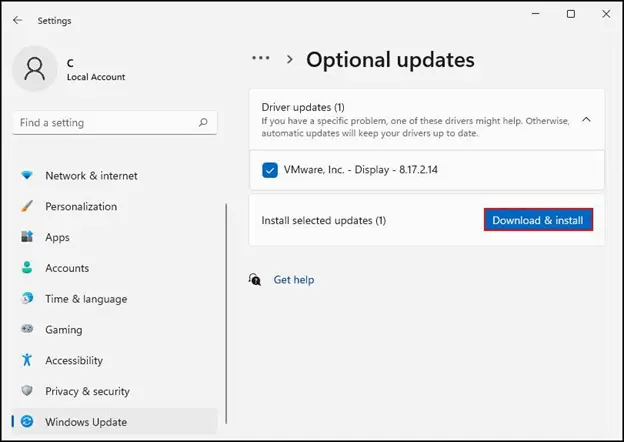
Task: Select Windows Update in sidebar
Action: coord(115,422)
